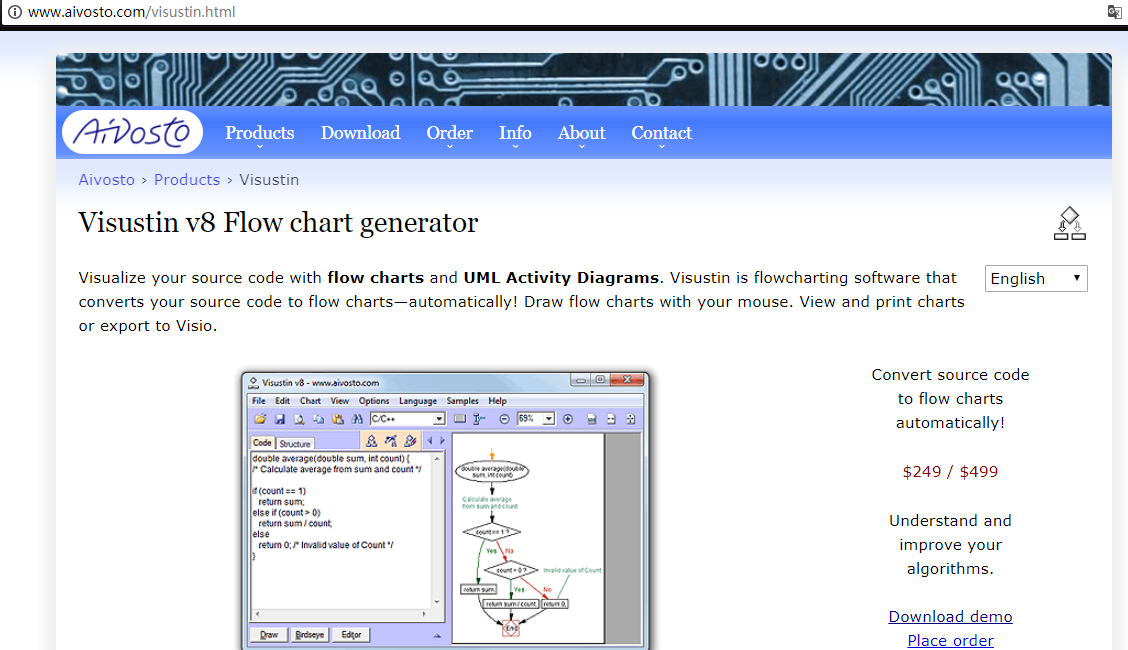The image size is (1128, 650).
Task: Open View menu in Visustin window
Action: 340,401
